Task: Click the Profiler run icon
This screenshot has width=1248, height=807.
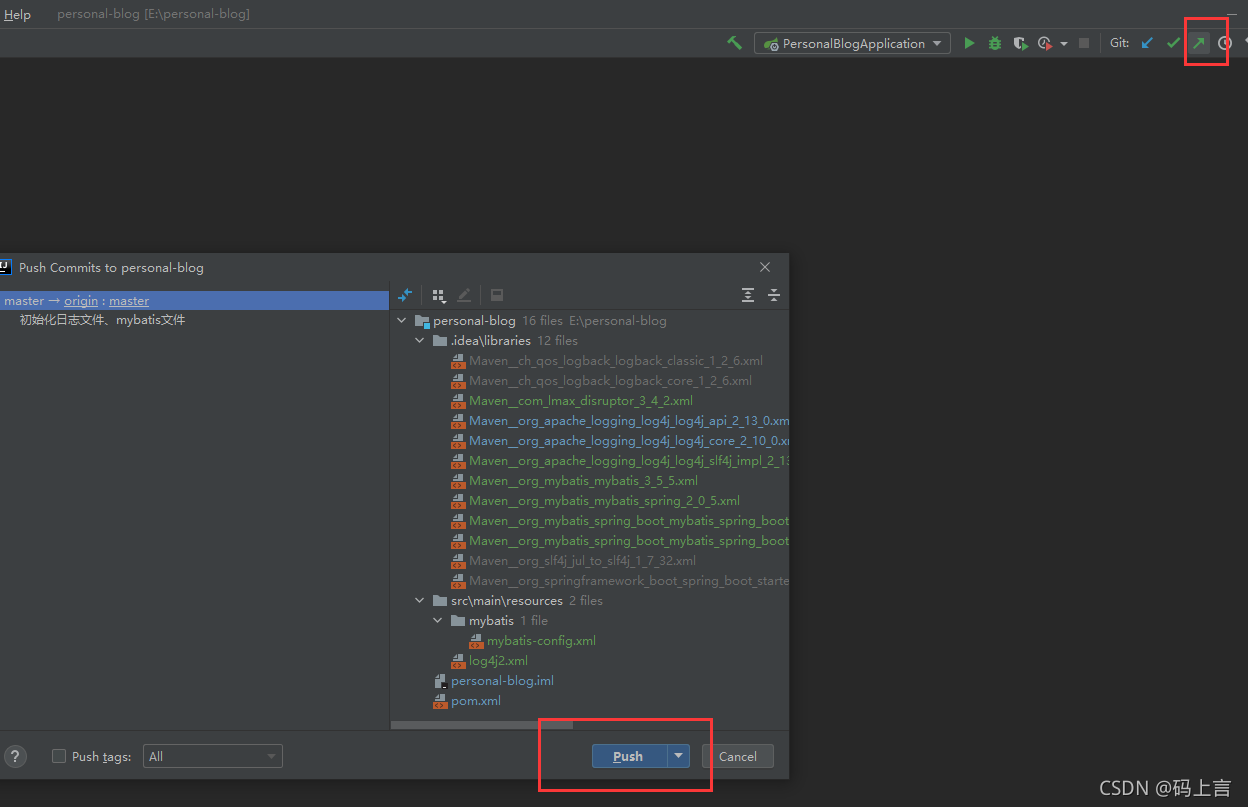Action: pos(1045,43)
